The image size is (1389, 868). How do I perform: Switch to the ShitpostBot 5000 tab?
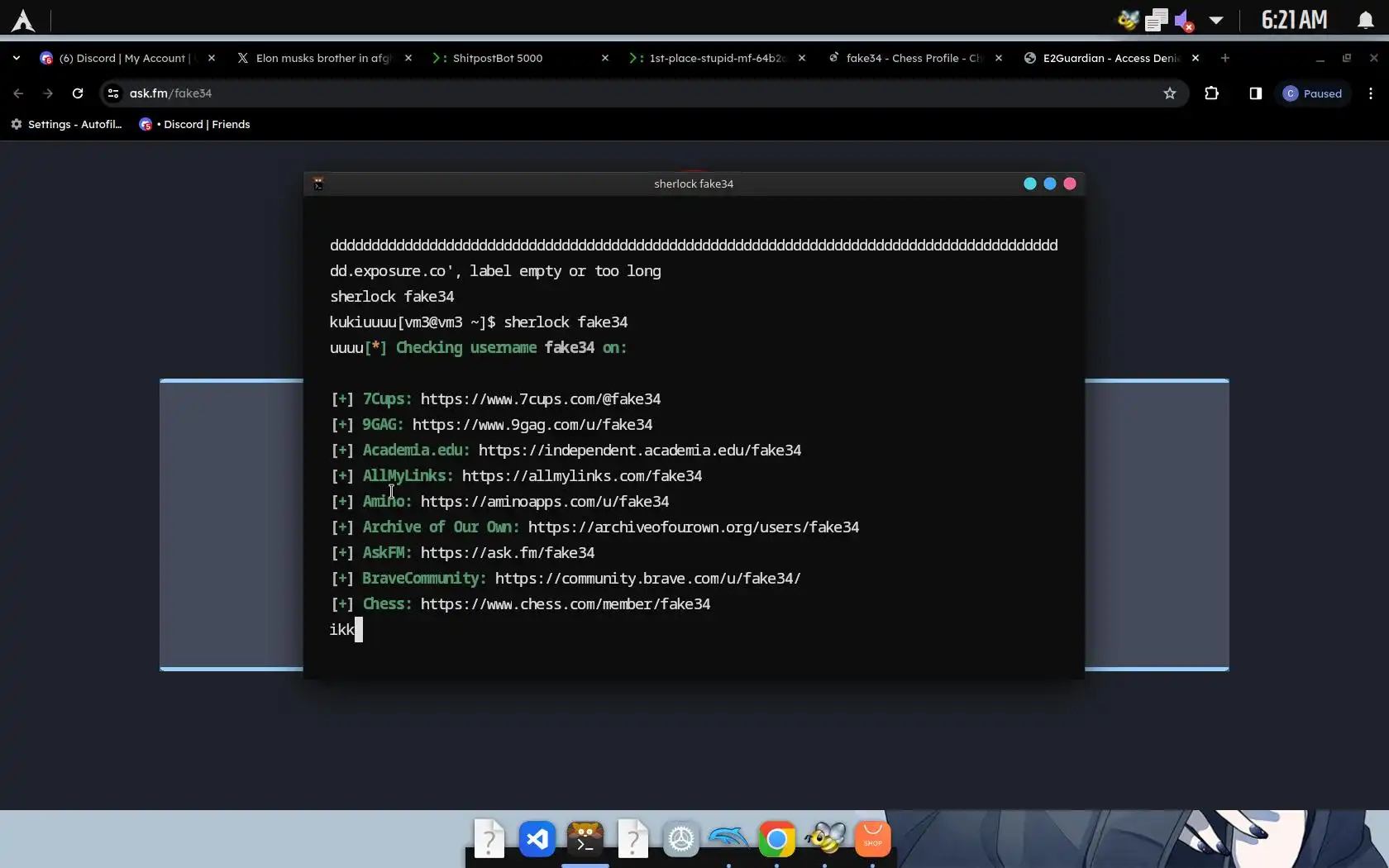click(521, 58)
